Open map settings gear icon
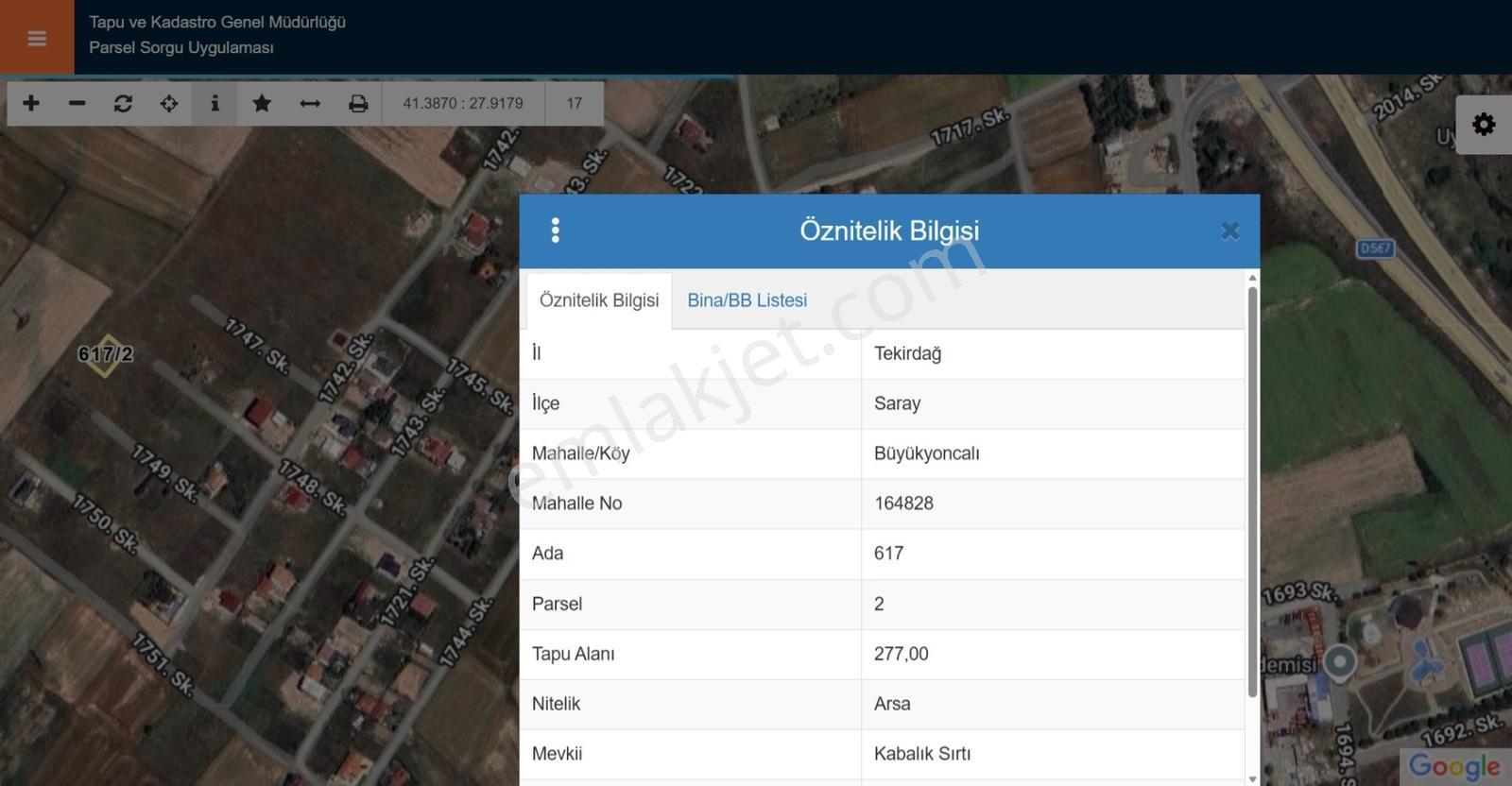Image resolution: width=1512 pixels, height=786 pixels. (x=1484, y=124)
